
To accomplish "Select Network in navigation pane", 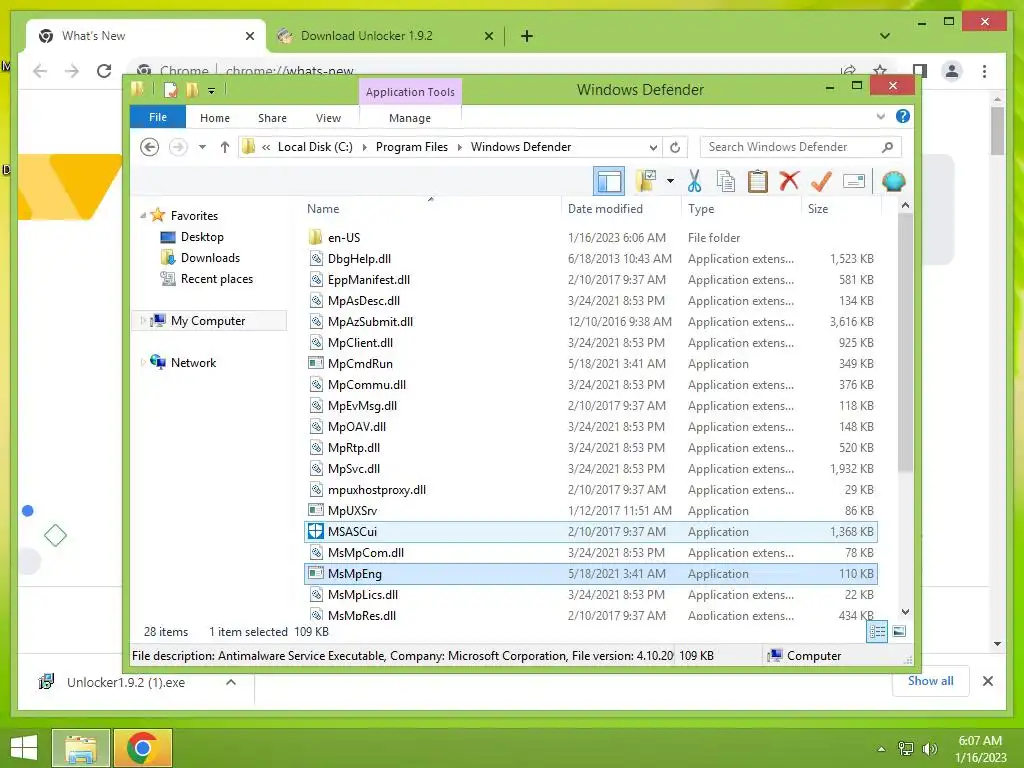I will click(x=193, y=362).
